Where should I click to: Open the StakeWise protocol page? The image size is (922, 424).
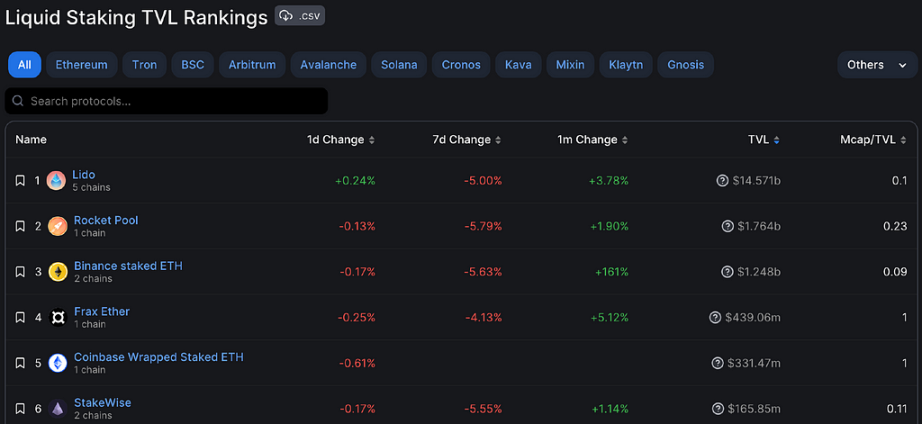tap(102, 403)
